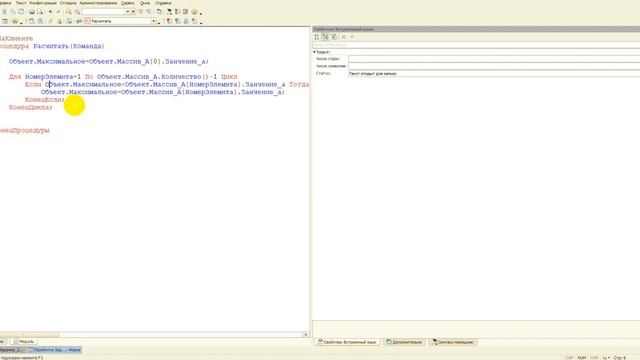Click the X delete icon in properties toolbar

tap(344, 37)
